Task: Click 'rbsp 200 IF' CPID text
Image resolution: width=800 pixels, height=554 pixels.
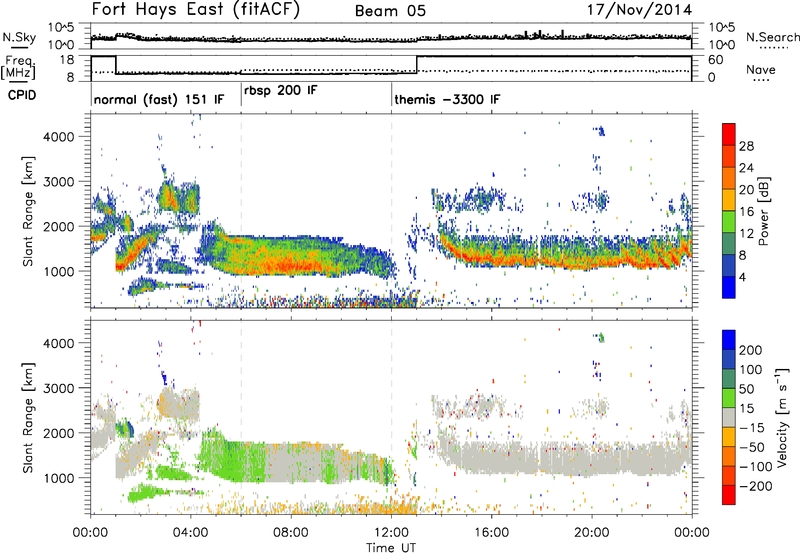Action: [x=281, y=91]
